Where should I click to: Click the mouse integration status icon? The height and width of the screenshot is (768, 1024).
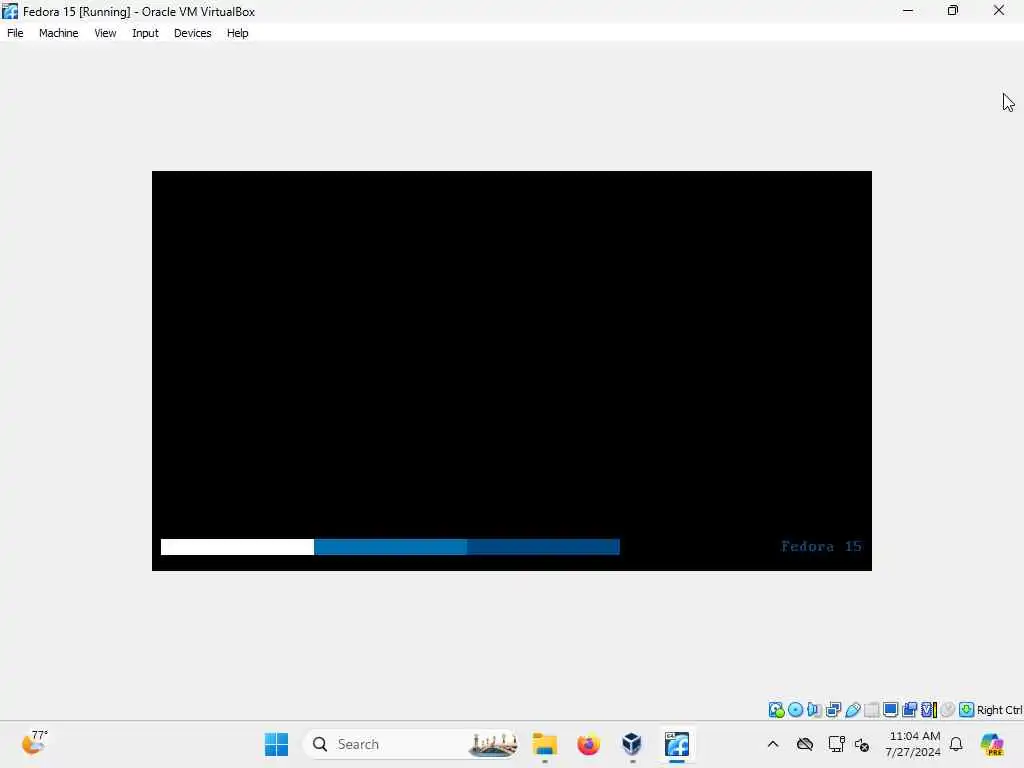[948, 710]
